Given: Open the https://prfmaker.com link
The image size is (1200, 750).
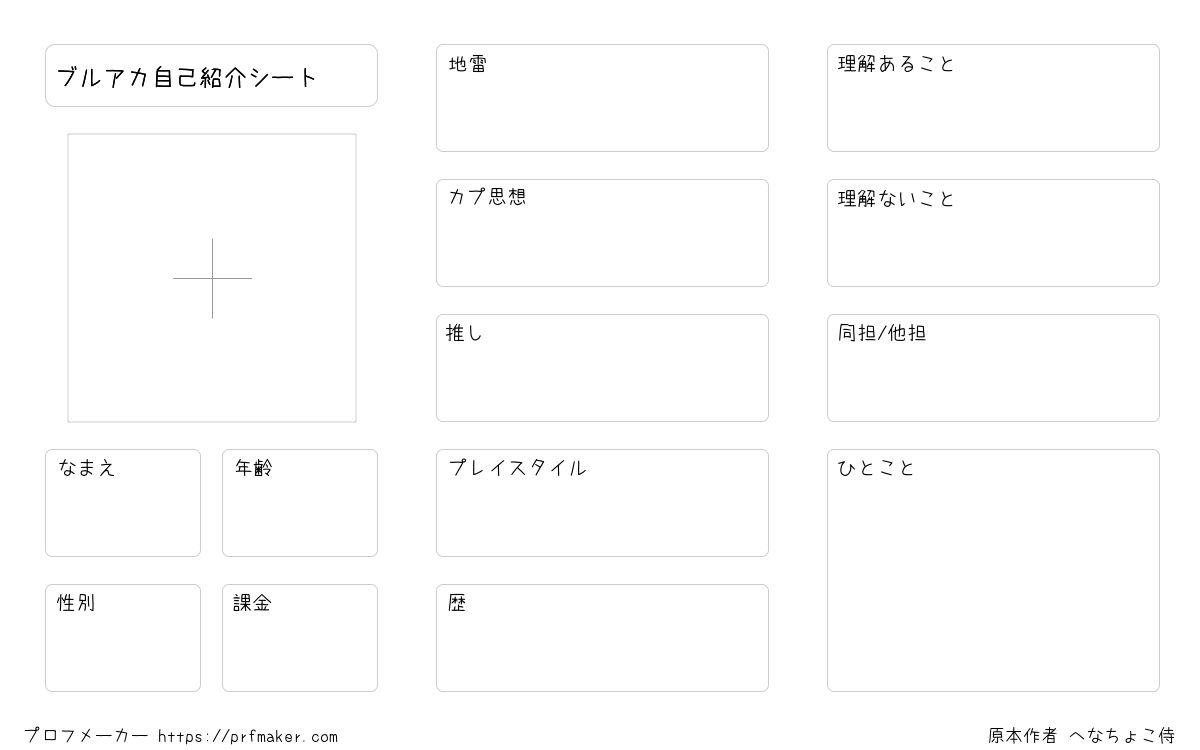Looking at the screenshot, I should click(x=248, y=737).
